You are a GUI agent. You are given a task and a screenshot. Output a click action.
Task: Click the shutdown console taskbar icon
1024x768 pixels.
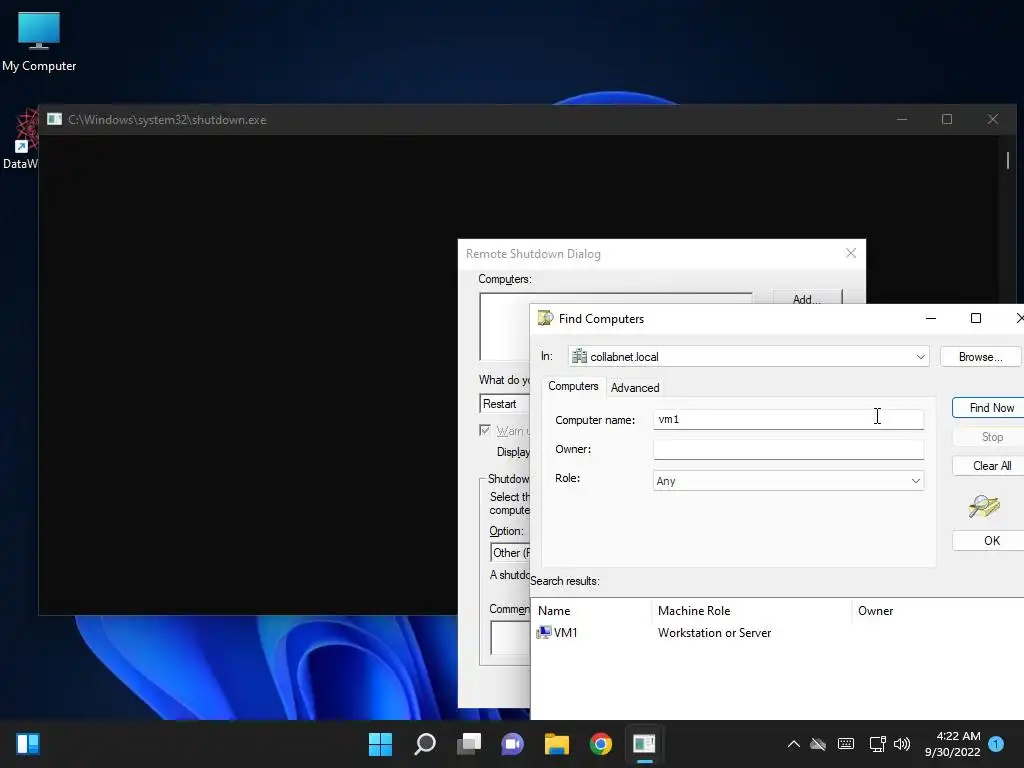point(645,744)
